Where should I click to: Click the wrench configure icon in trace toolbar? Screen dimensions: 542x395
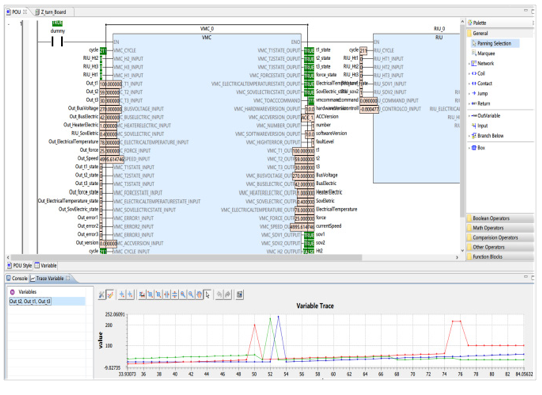point(101,294)
